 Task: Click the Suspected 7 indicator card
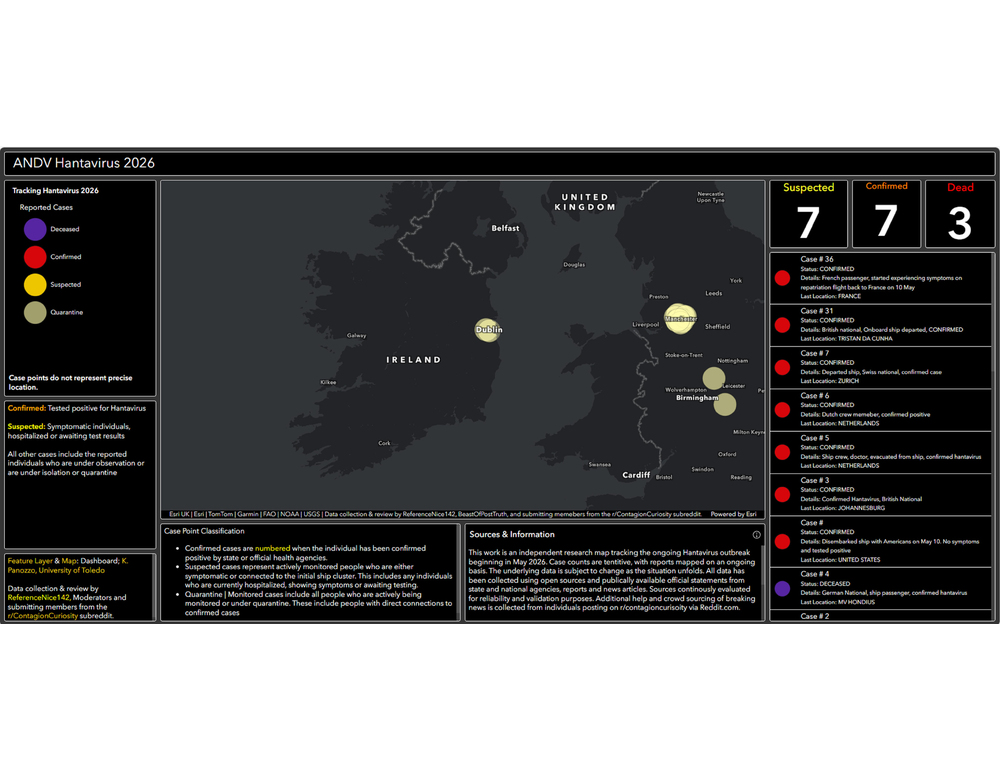click(x=808, y=214)
